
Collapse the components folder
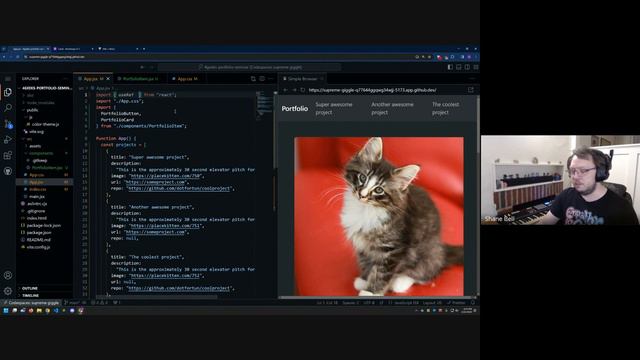click(41, 153)
